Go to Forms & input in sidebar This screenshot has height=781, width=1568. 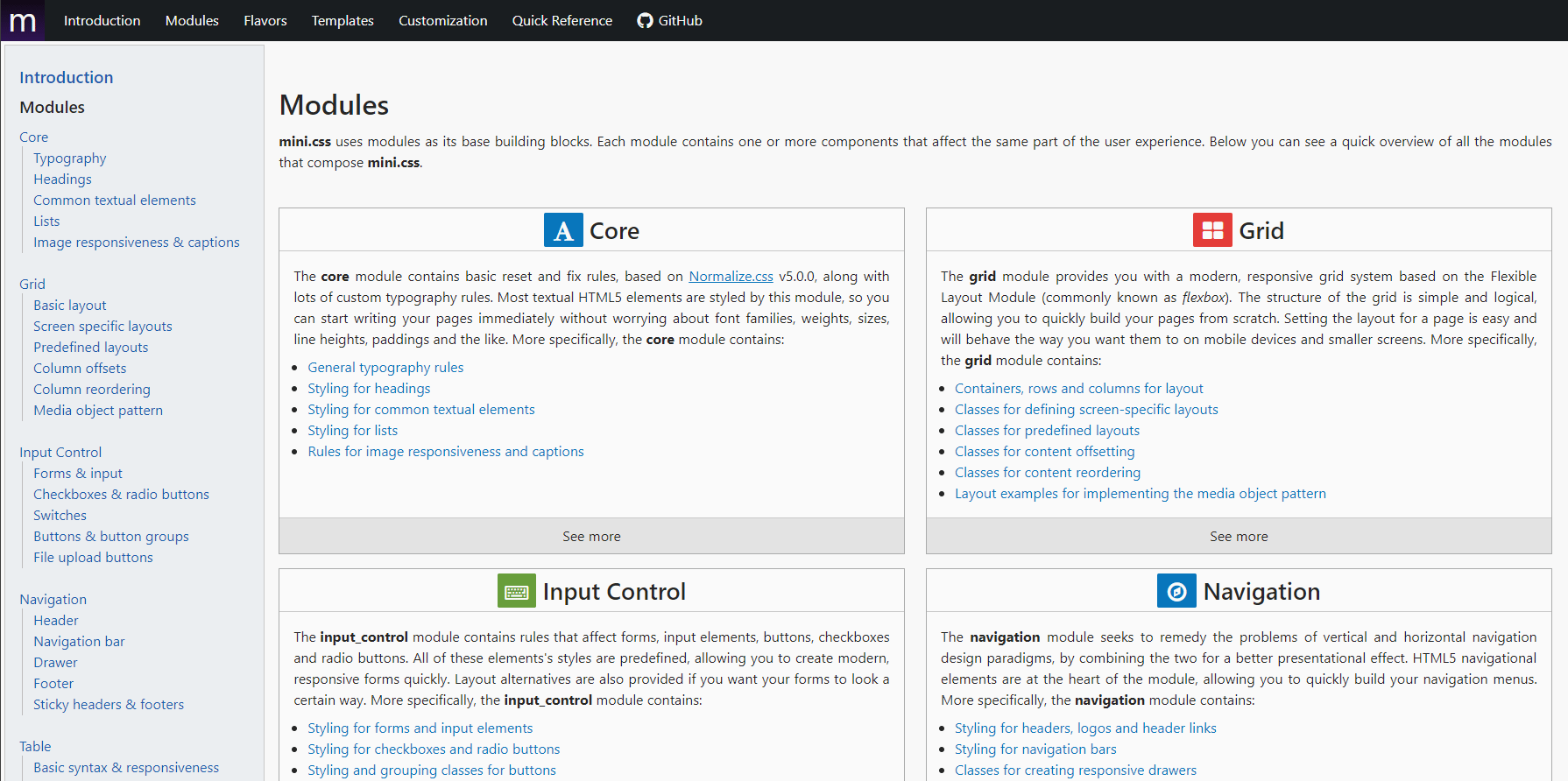tap(78, 474)
